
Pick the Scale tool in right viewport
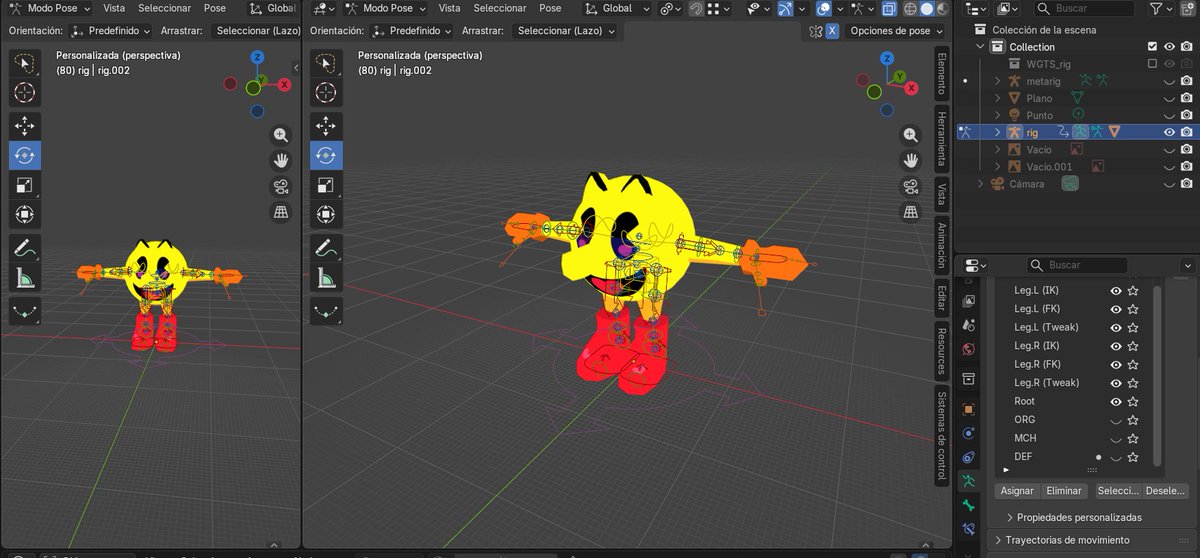(x=325, y=185)
